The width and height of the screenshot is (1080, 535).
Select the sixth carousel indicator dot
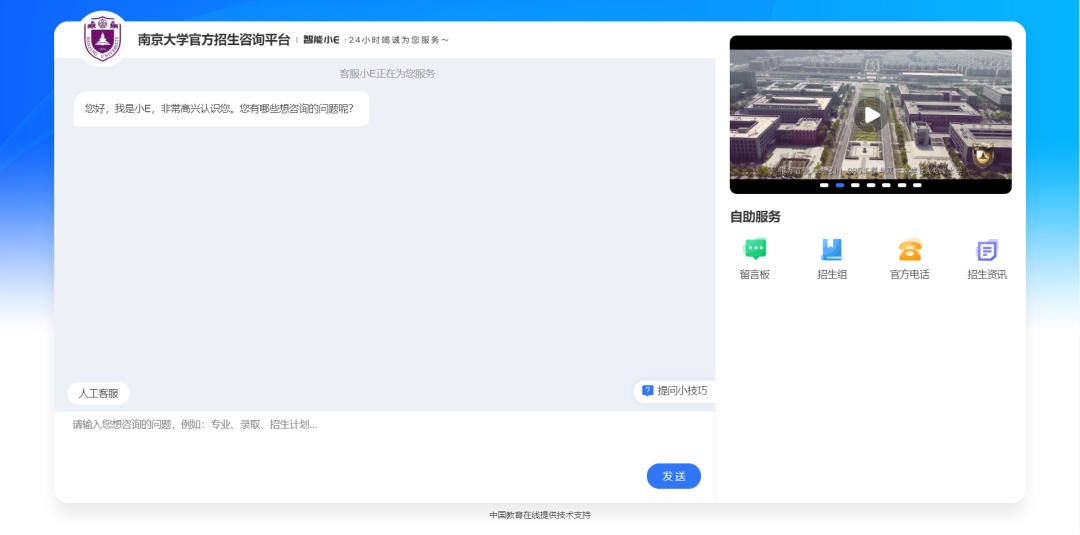point(902,185)
